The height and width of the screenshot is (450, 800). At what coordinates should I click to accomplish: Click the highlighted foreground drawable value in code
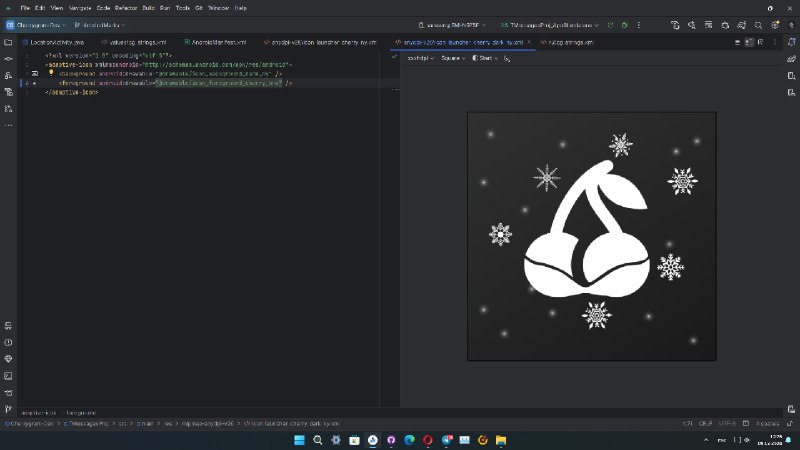pos(219,83)
